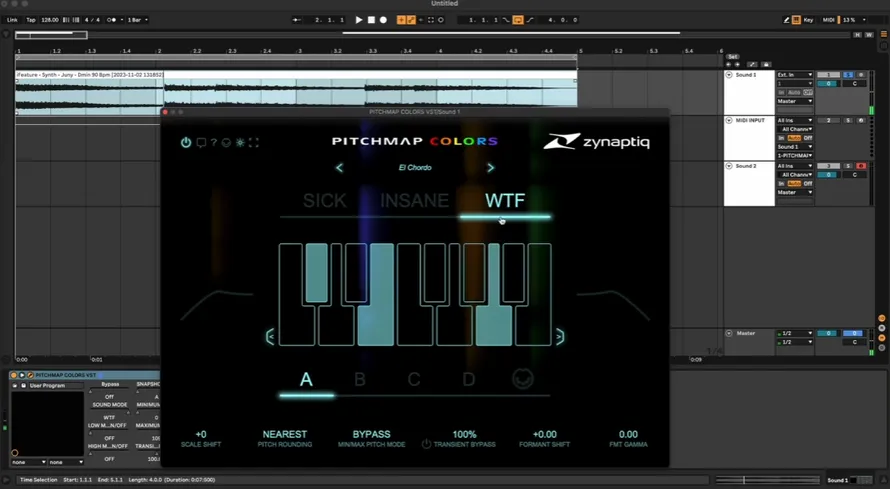Toggle the orange loop switch in transport
The width and height of the screenshot is (890, 489).
click(x=518, y=20)
